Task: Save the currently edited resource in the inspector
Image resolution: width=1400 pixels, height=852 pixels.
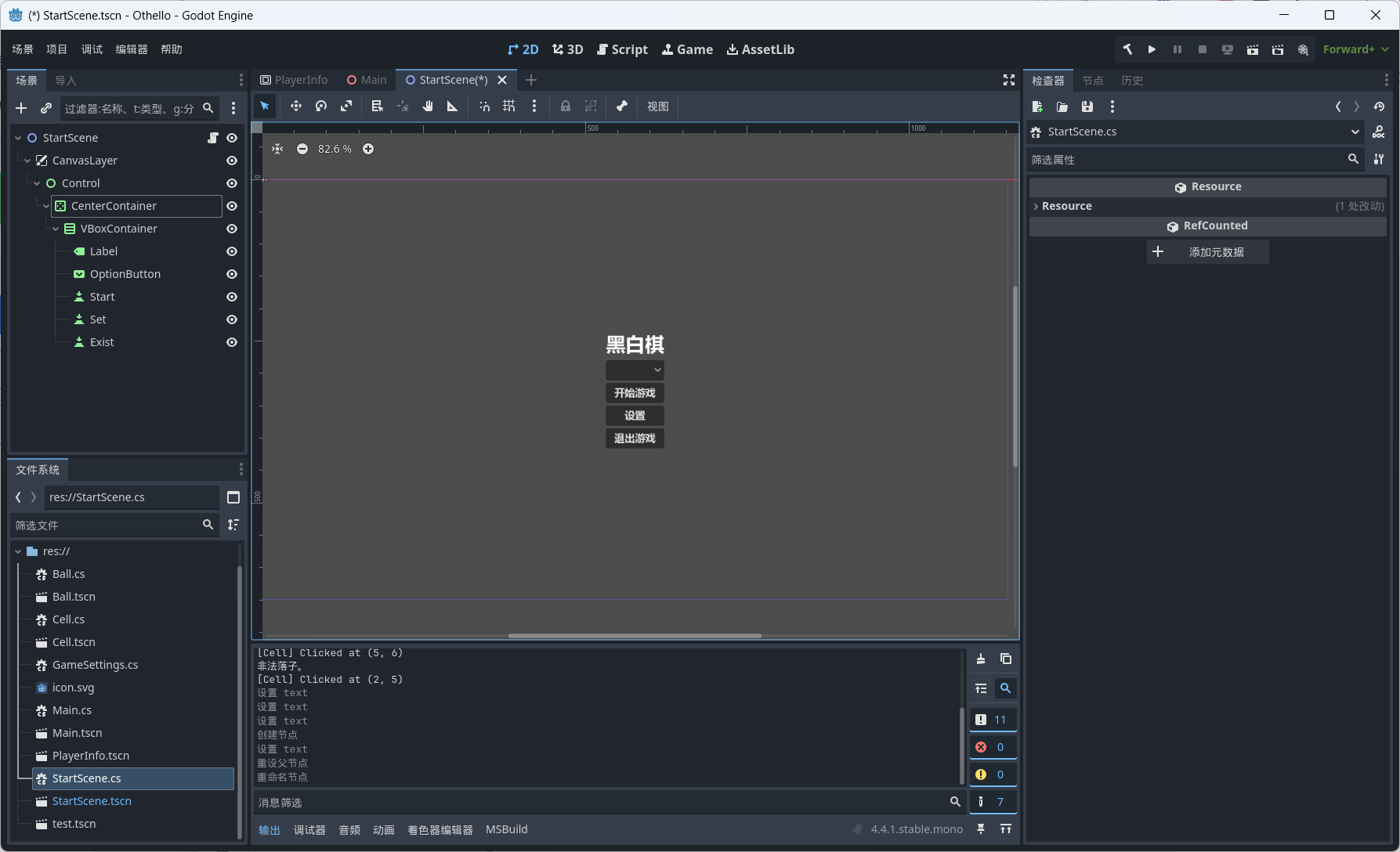Action: (x=1087, y=106)
